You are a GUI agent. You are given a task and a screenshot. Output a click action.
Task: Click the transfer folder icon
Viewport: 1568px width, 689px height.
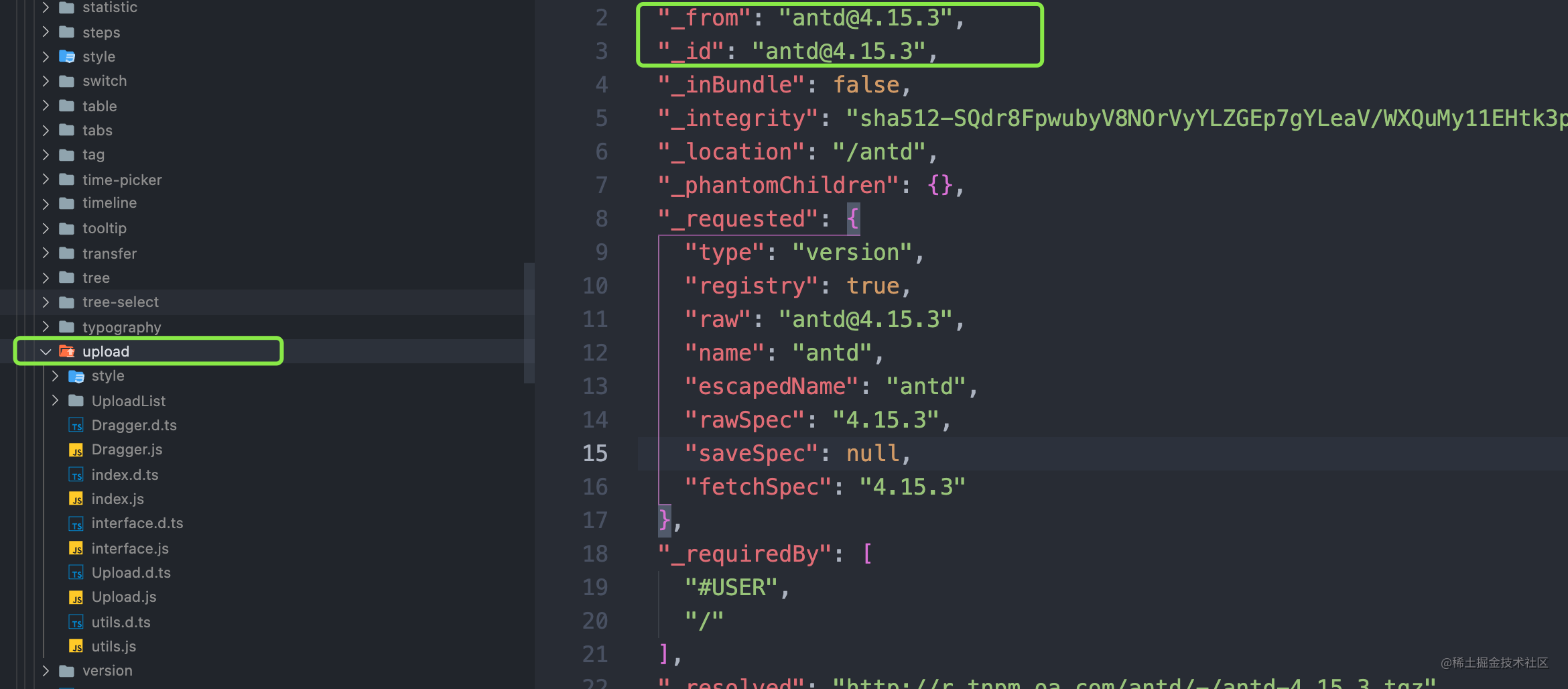[x=66, y=253]
